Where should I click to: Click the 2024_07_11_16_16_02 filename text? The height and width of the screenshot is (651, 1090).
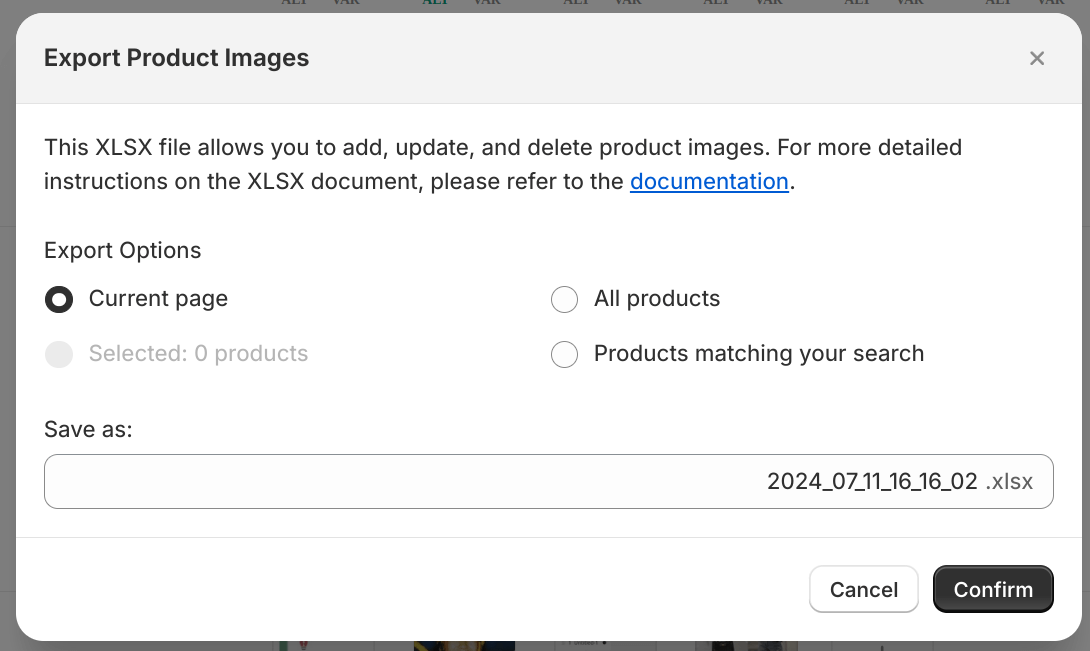click(x=871, y=481)
